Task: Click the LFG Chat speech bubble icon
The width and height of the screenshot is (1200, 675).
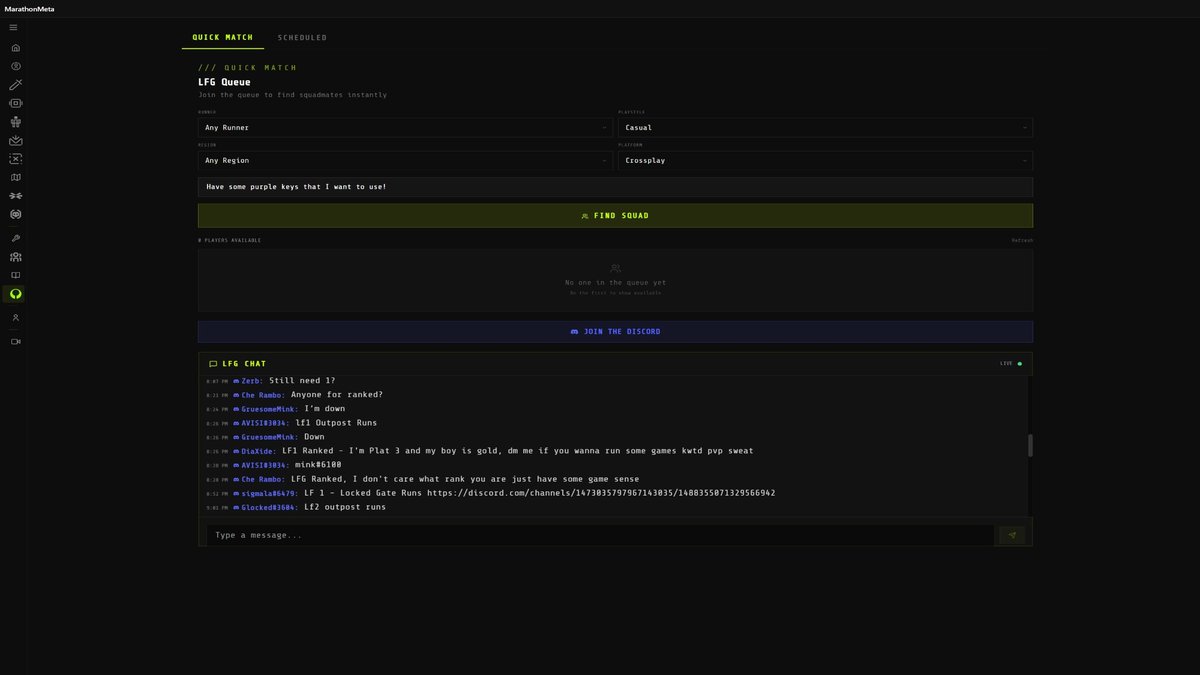Action: coord(213,364)
